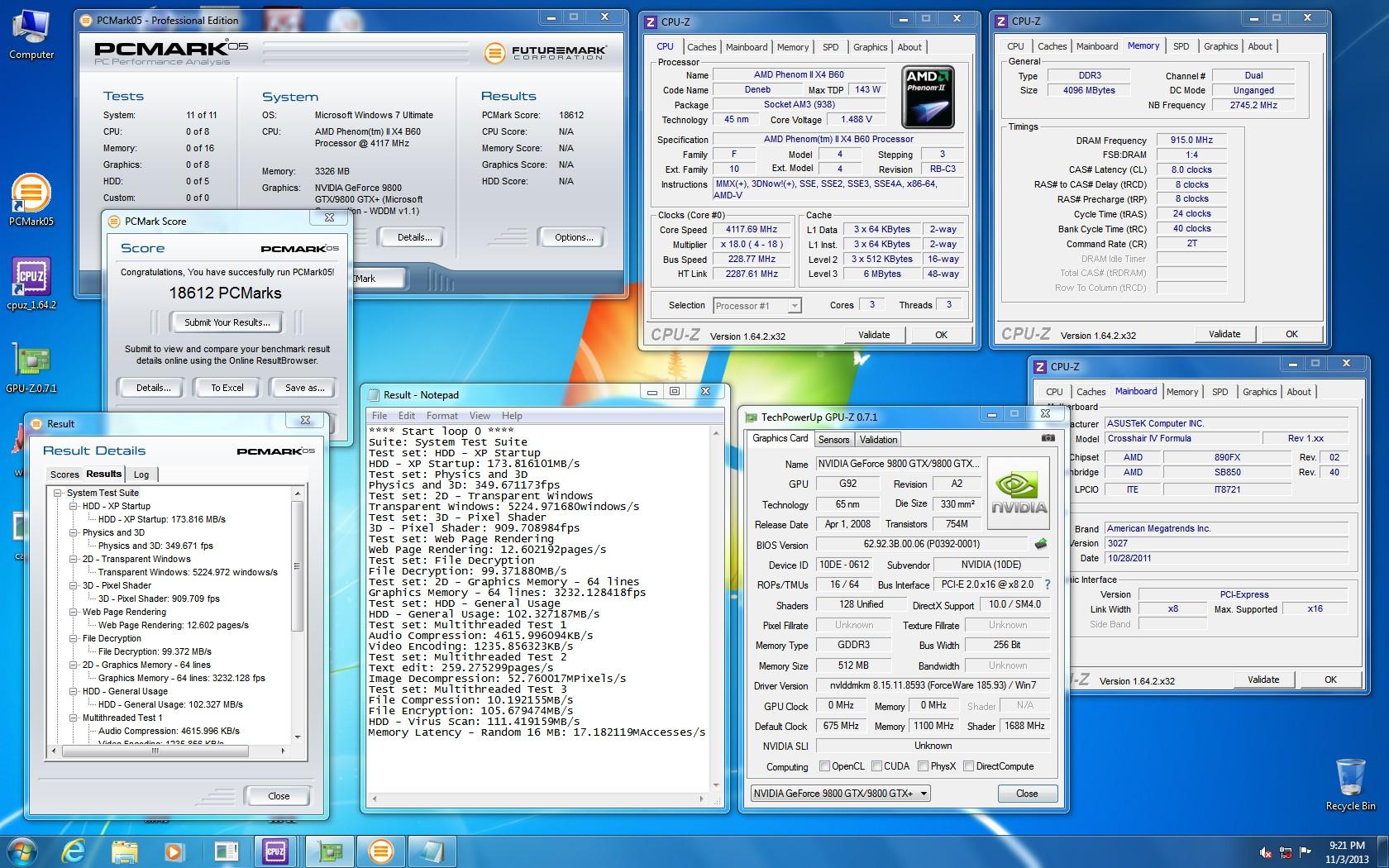Click the Result Details vertical scrollbar thumb
This screenshot has height=868, width=1389.
[x=298, y=565]
